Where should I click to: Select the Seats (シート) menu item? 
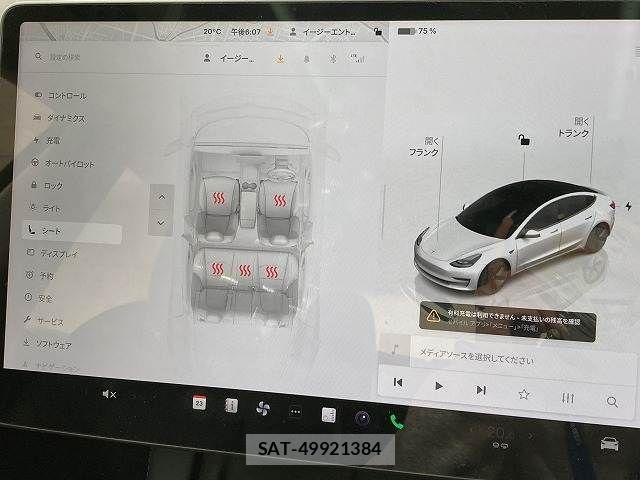72,231
